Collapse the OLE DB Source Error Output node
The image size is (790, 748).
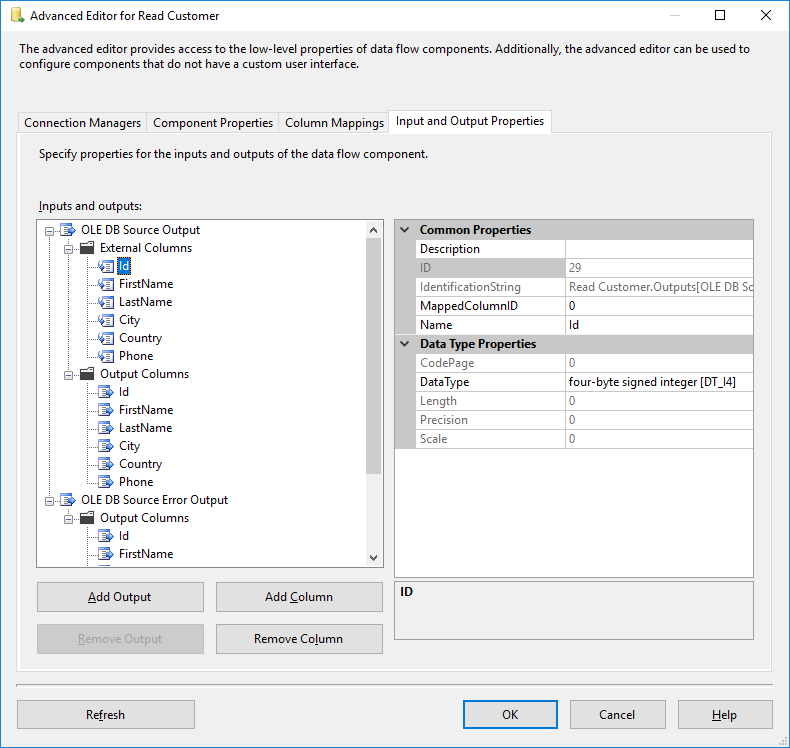[x=49, y=501]
